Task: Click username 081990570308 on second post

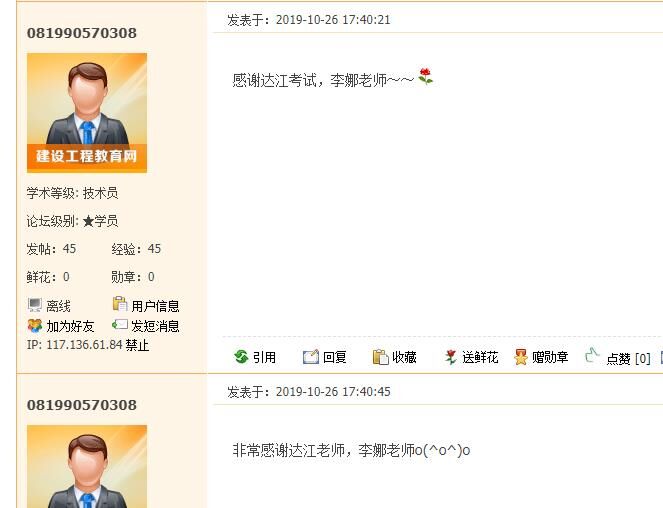Action: (x=82, y=405)
